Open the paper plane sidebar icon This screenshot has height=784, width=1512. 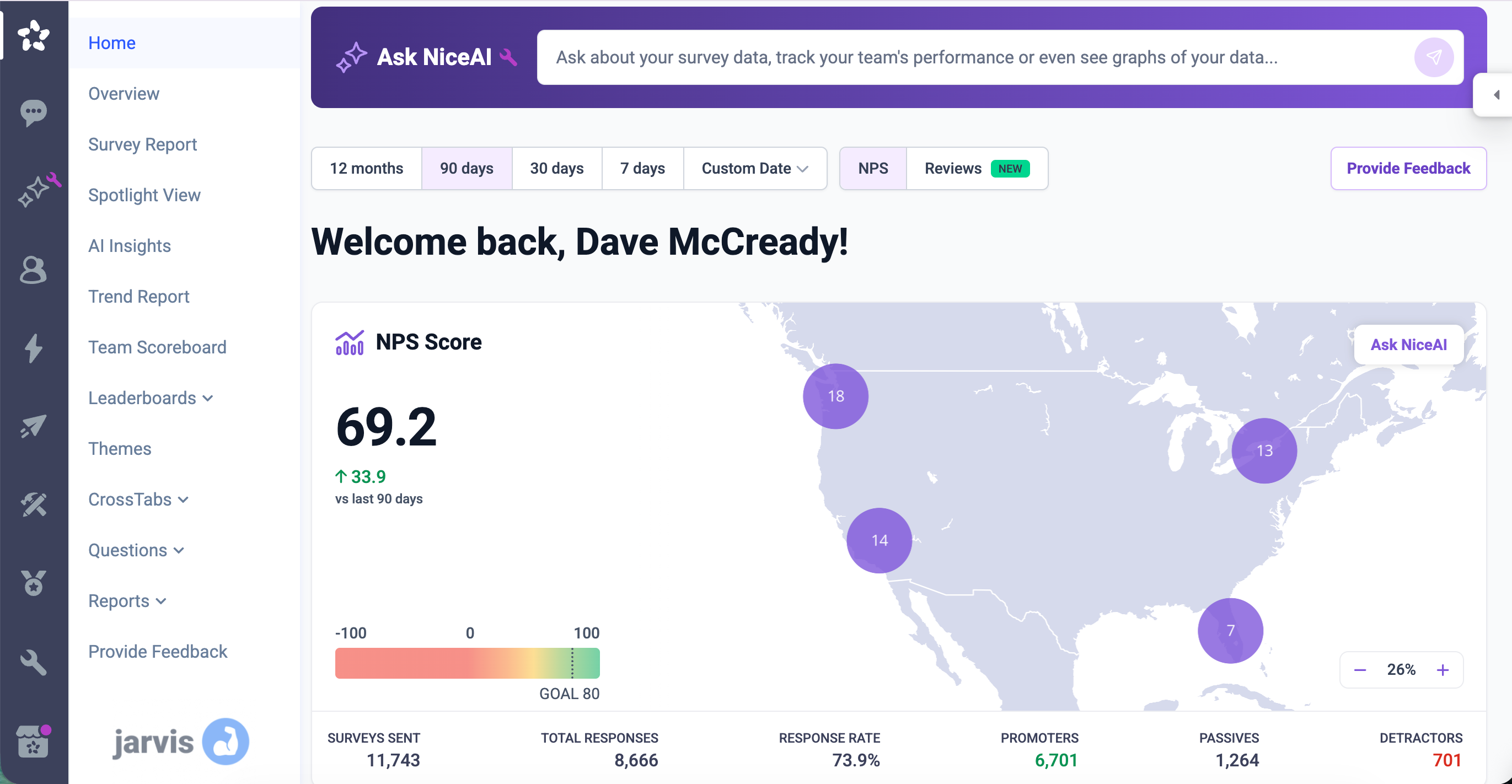[34, 427]
